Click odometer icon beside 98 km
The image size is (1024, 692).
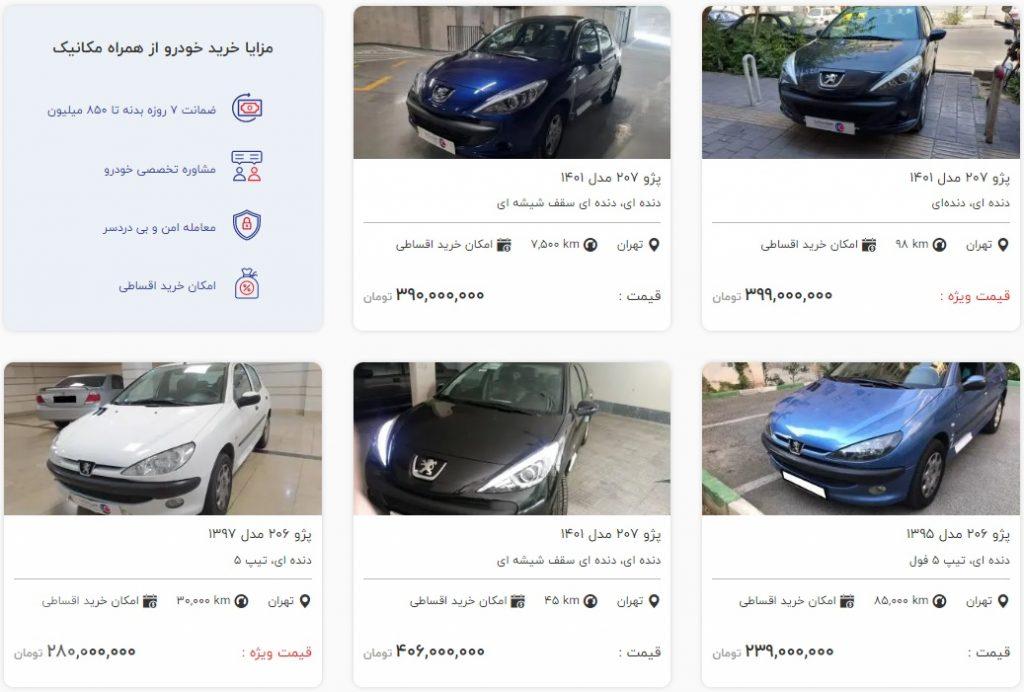coord(939,245)
